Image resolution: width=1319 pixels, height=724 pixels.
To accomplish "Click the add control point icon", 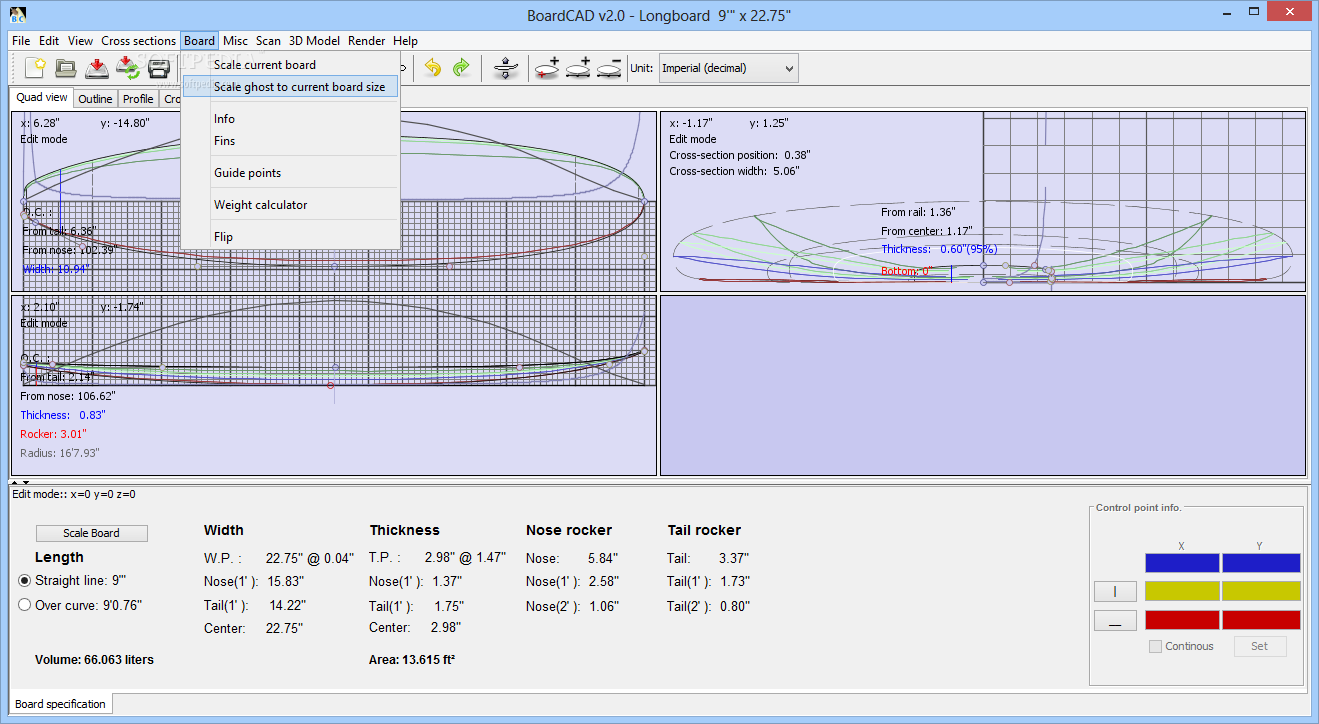I will coord(547,68).
